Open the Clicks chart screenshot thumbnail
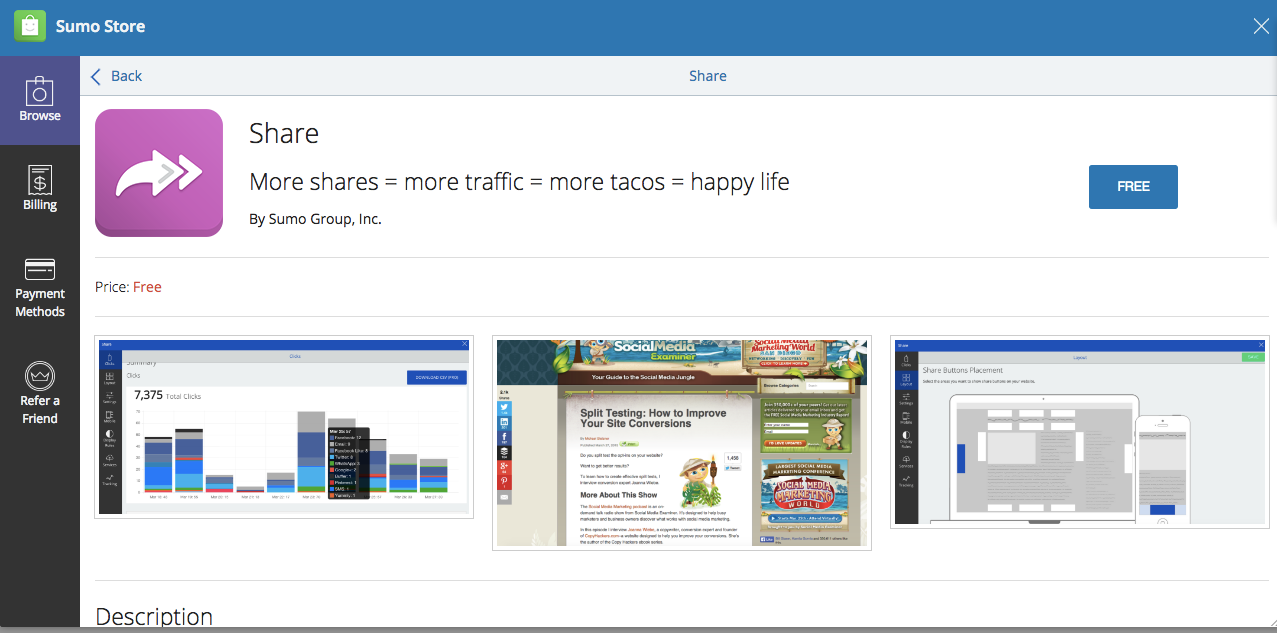The width and height of the screenshot is (1277, 633). click(x=284, y=427)
